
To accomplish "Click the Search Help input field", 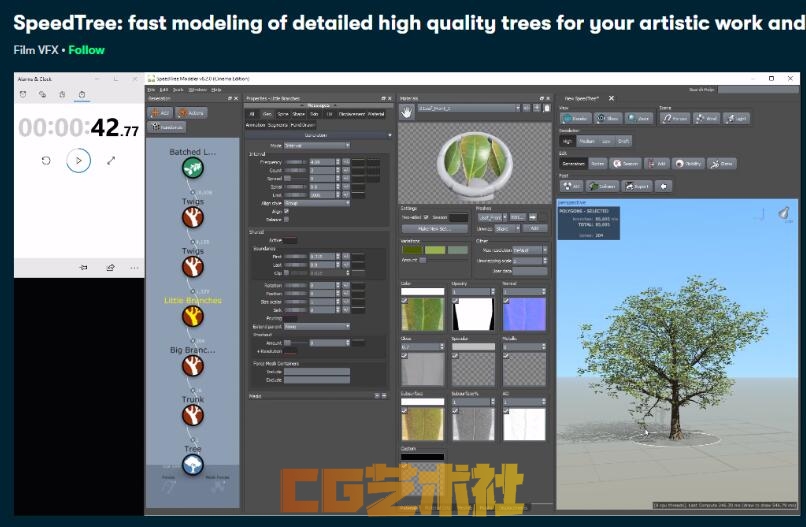I will (x=758, y=89).
